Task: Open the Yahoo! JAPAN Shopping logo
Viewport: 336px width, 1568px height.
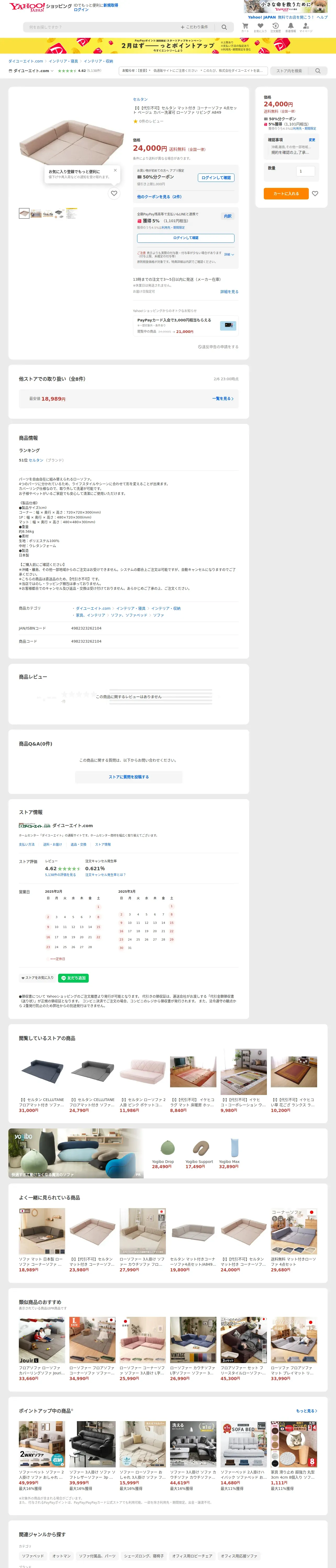Action: point(40,7)
